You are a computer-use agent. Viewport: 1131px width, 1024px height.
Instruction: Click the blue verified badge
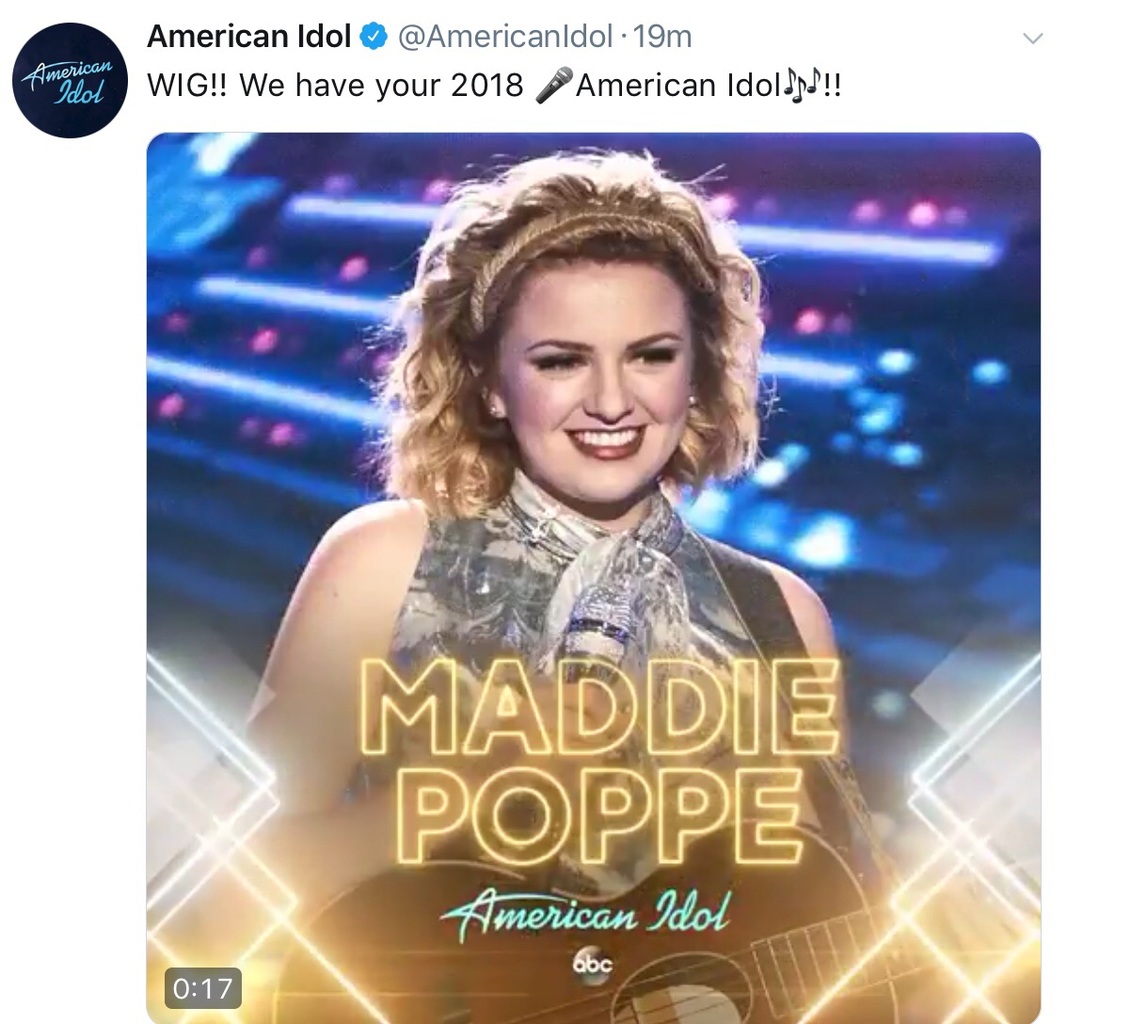pyautogui.click(x=374, y=36)
